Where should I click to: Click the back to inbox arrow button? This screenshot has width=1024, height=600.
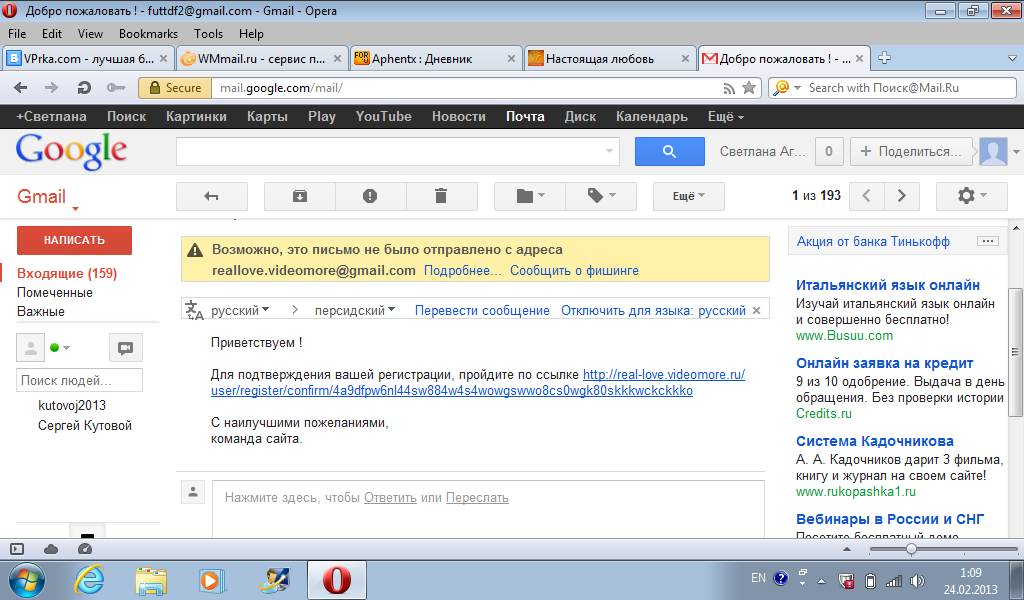coord(212,196)
